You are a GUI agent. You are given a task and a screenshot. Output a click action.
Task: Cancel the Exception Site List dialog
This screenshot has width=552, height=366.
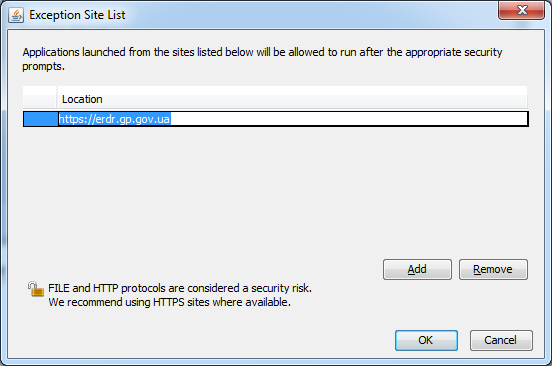tap(501, 340)
